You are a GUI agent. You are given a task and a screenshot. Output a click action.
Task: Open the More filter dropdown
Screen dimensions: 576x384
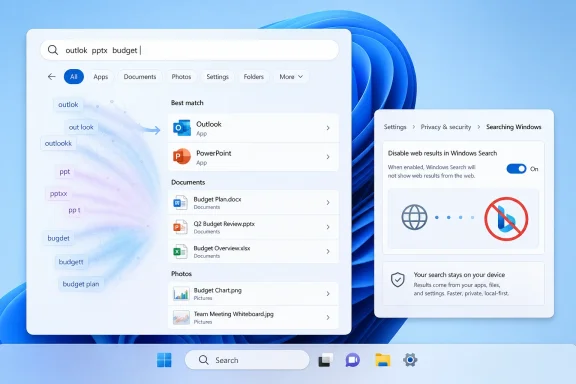click(x=291, y=76)
